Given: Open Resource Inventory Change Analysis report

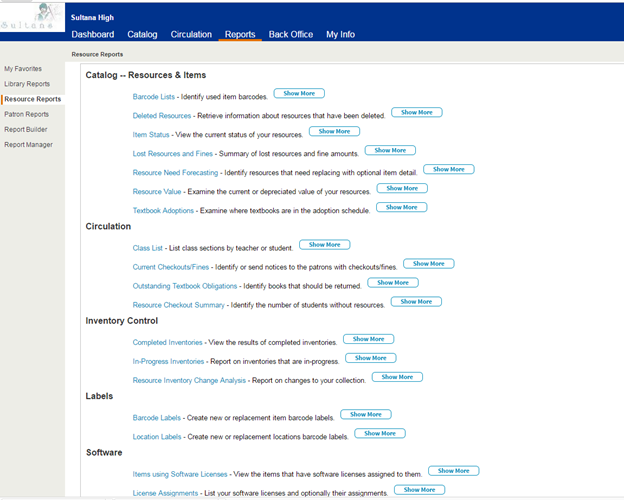Looking at the screenshot, I should click(x=189, y=381).
